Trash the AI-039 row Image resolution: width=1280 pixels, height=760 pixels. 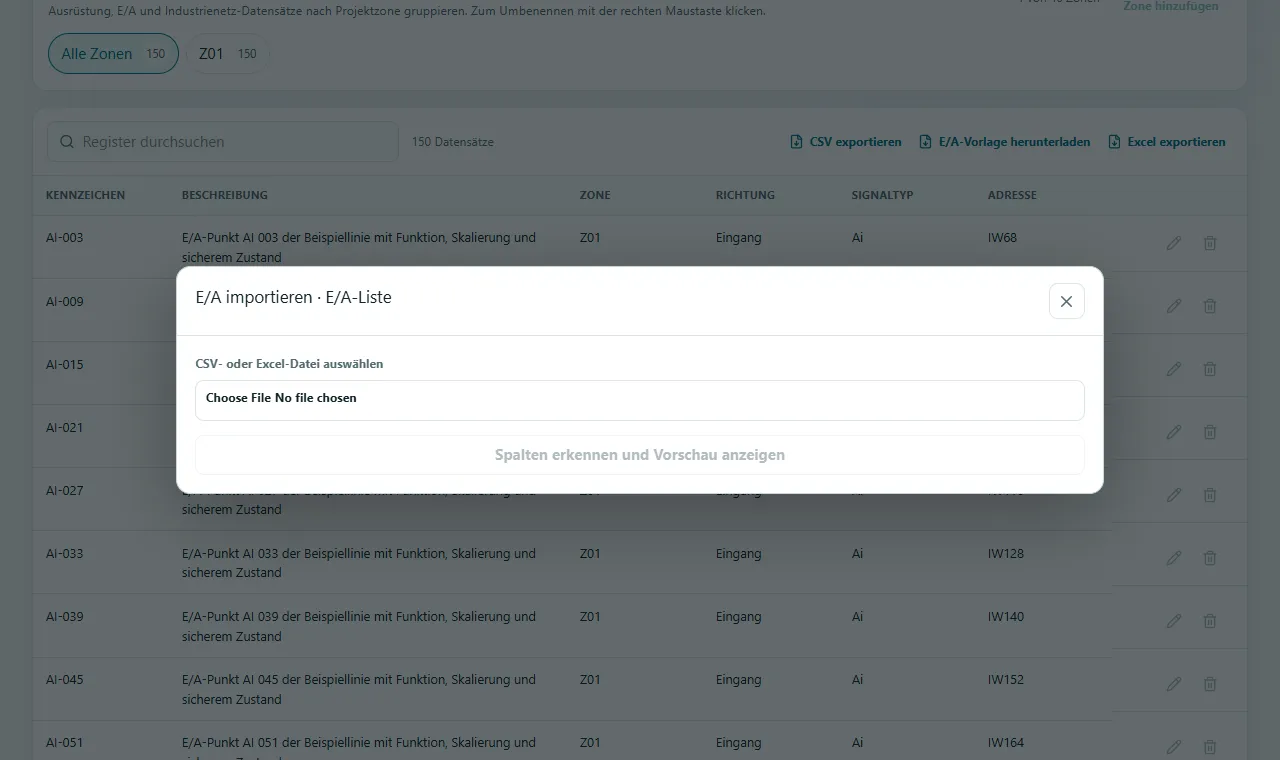(x=1210, y=621)
